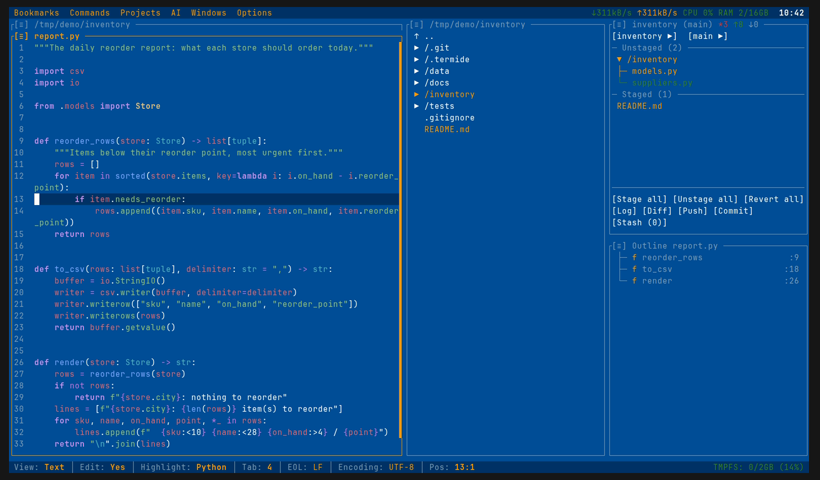820x480 pixels.
Task: Select the report.py editor tab title
Action: point(57,36)
